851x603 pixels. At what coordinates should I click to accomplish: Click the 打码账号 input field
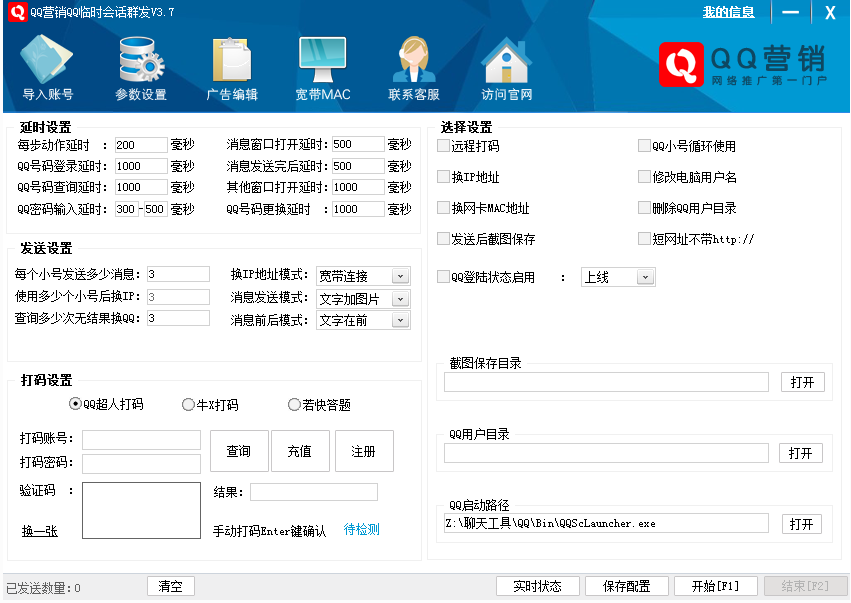point(141,440)
